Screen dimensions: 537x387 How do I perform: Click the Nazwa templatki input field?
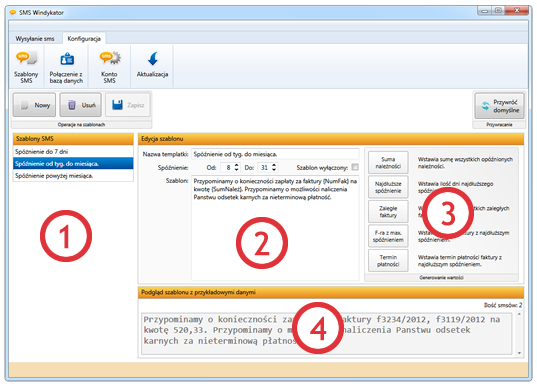point(275,154)
